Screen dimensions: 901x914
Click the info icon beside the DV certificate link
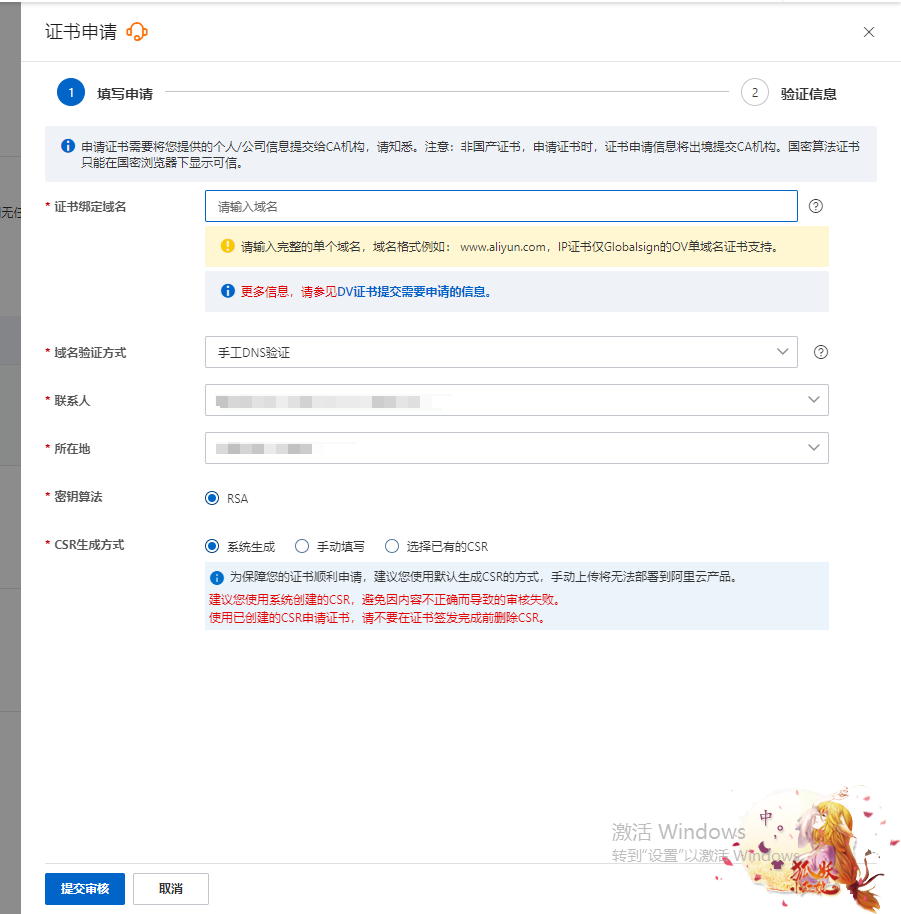tap(227, 291)
